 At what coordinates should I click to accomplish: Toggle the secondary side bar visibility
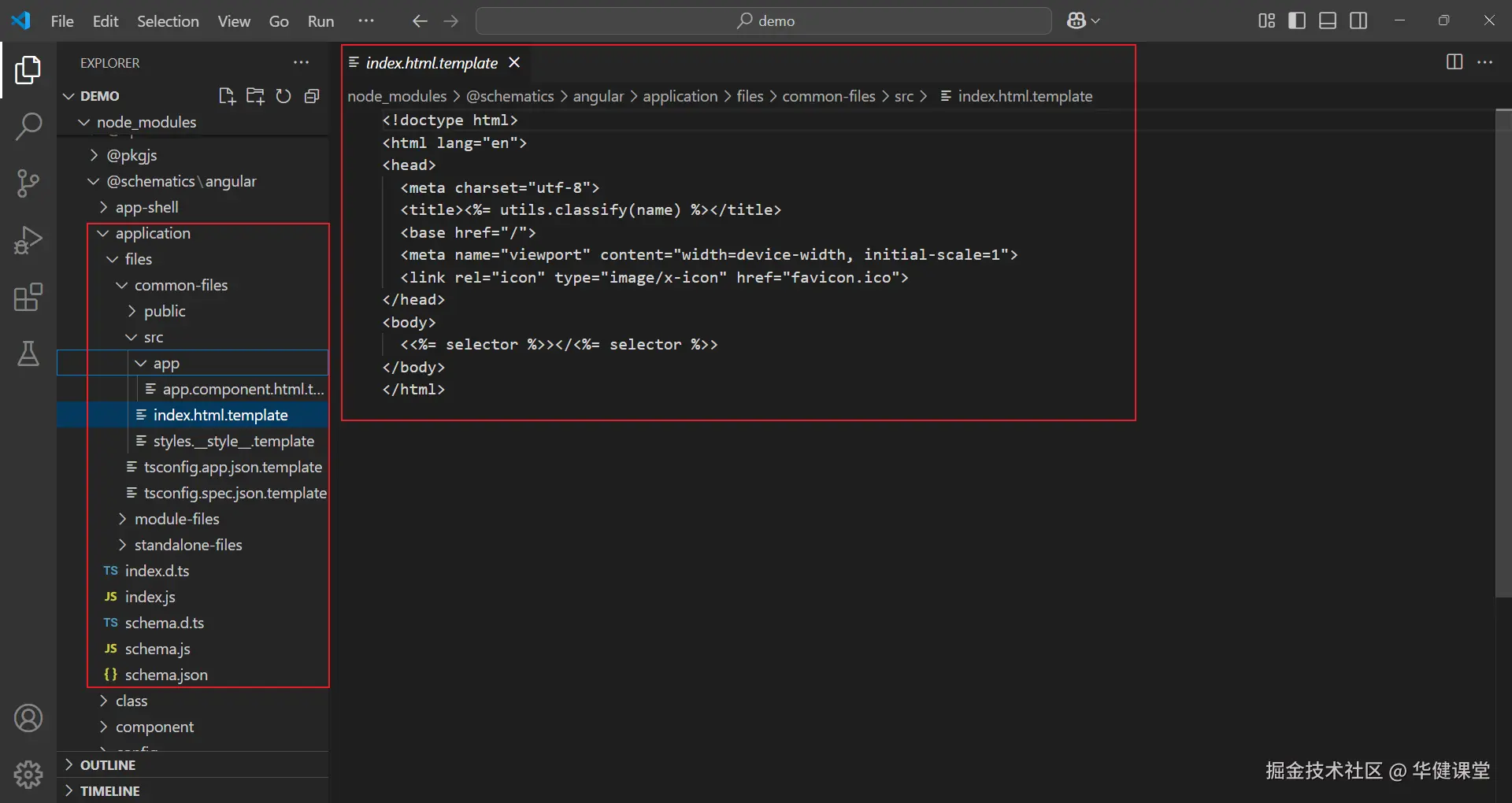pos(1358,20)
